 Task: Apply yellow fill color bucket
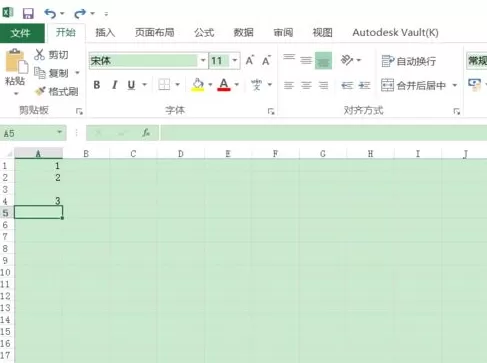[198, 85]
